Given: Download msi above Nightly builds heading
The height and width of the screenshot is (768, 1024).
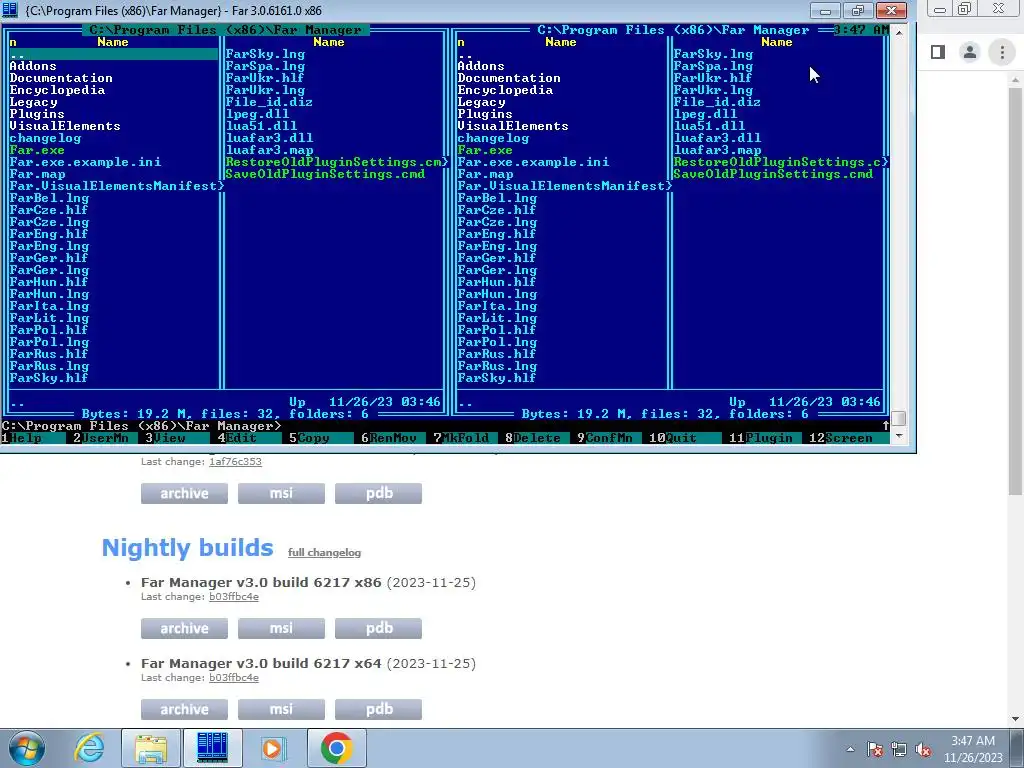Looking at the screenshot, I should [x=281, y=494].
